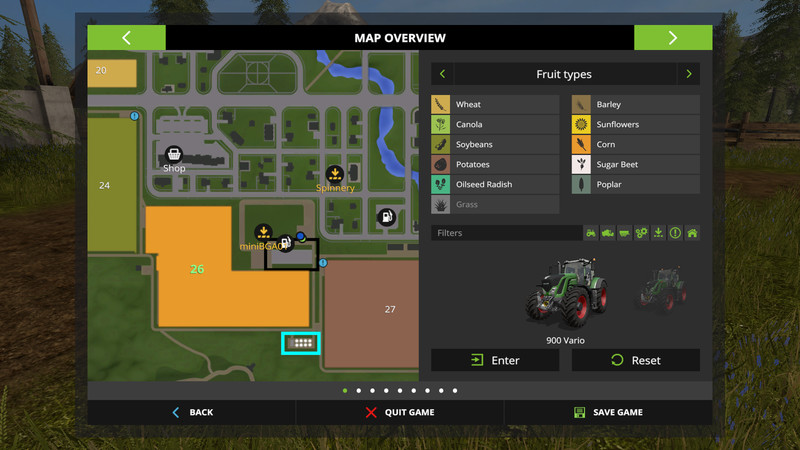Image resolution: width=800 pixels, height=450 pixels.
Task: Click the house filter icon
Action: pos(692,233)
